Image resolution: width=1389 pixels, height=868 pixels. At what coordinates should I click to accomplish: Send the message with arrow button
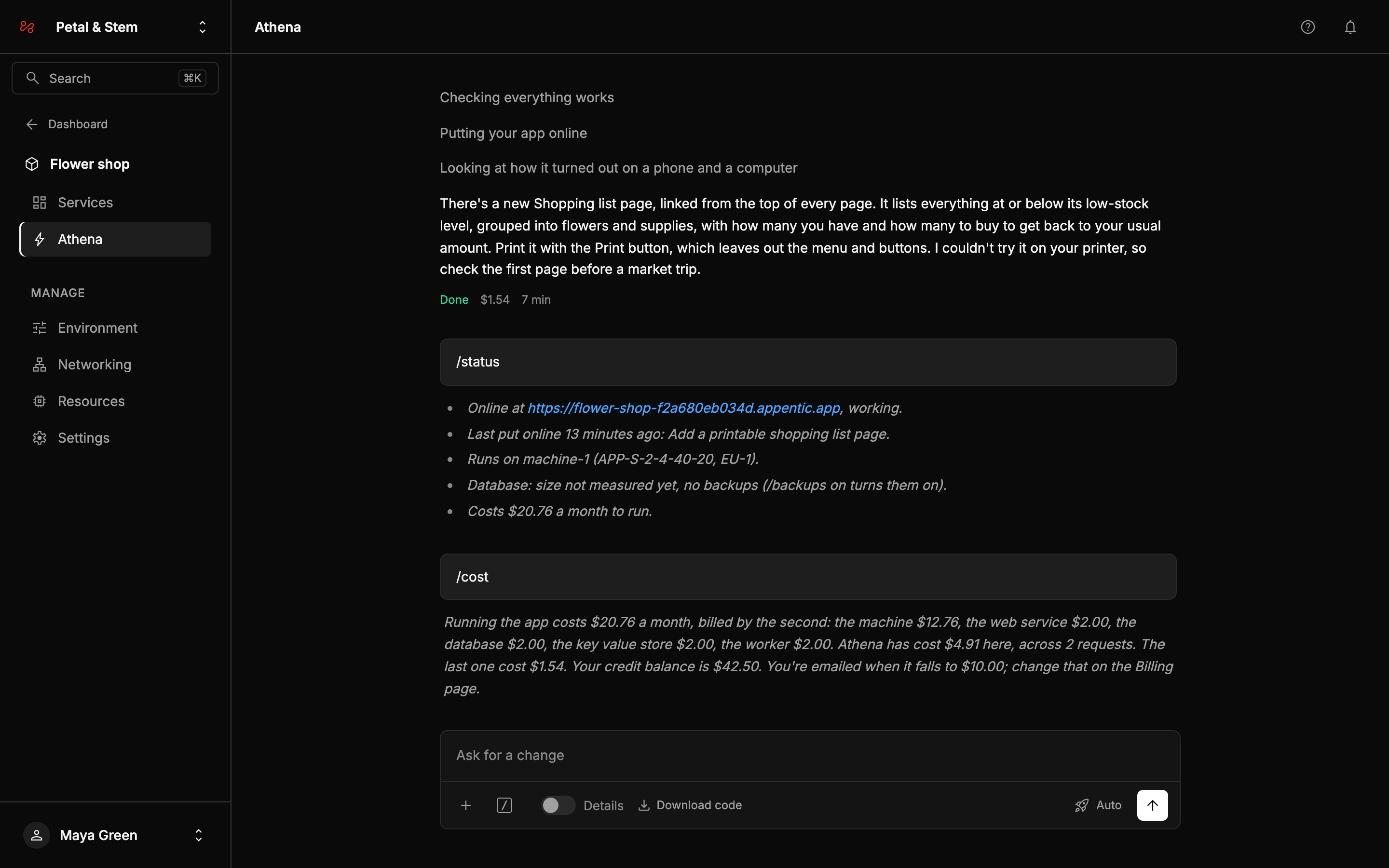click(1152, 805)
